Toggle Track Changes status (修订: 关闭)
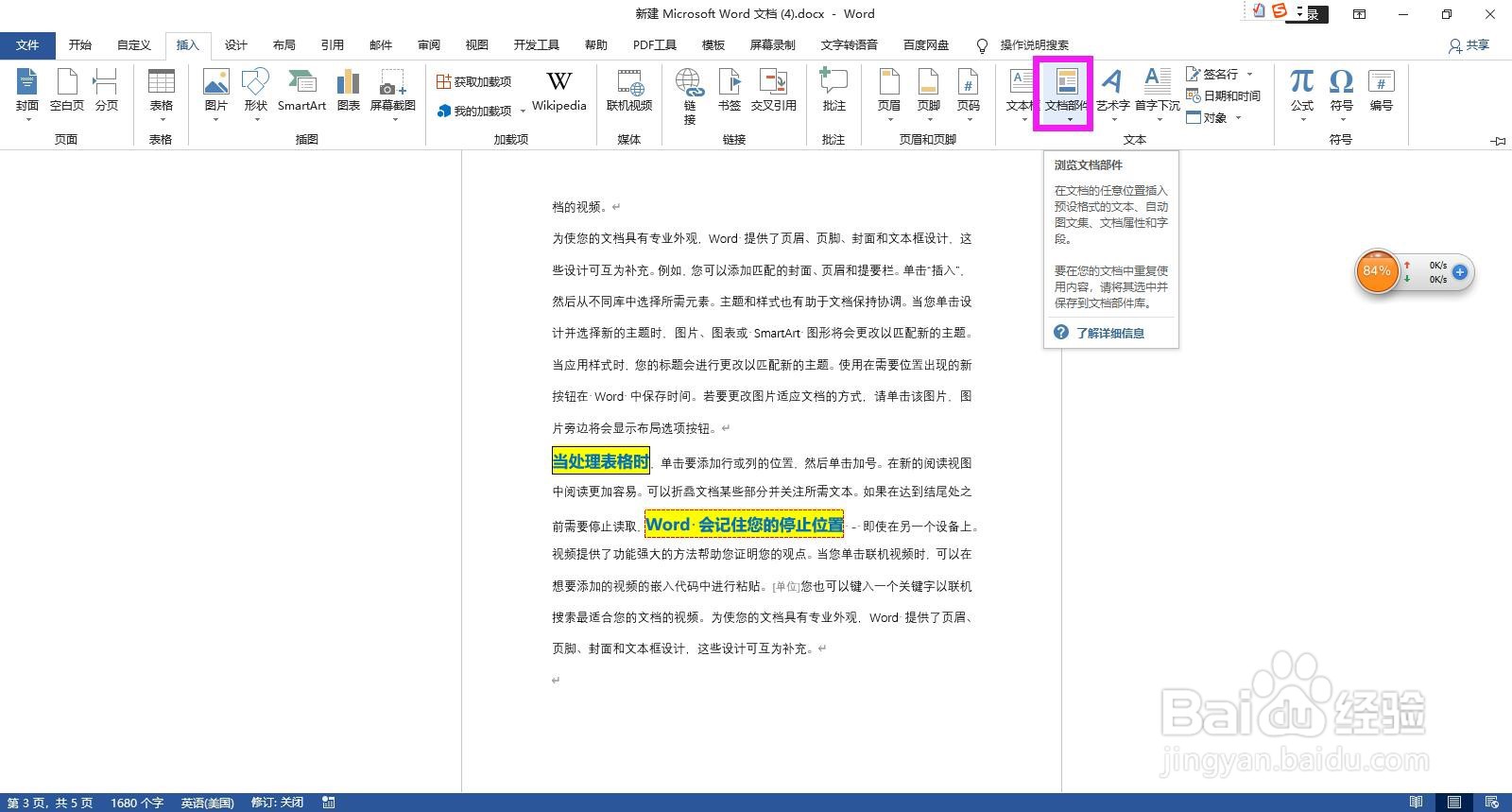 277,803
